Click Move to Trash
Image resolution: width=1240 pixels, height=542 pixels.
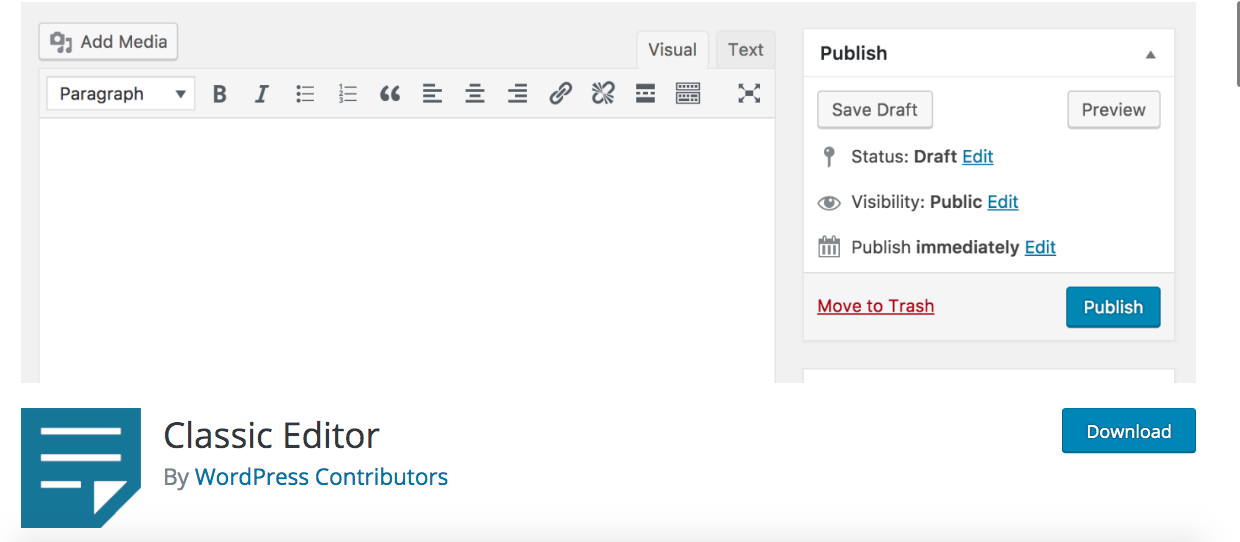pyautogui.click(x=876, y=306)
